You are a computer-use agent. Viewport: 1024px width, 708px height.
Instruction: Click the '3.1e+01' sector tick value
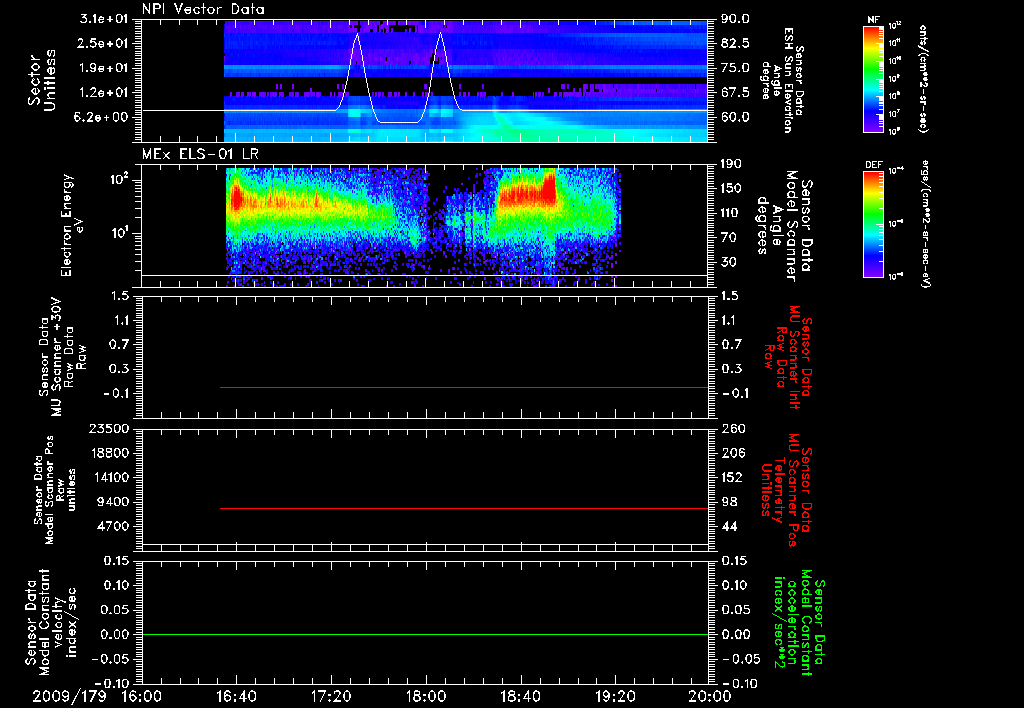click(x=104, y=19)
